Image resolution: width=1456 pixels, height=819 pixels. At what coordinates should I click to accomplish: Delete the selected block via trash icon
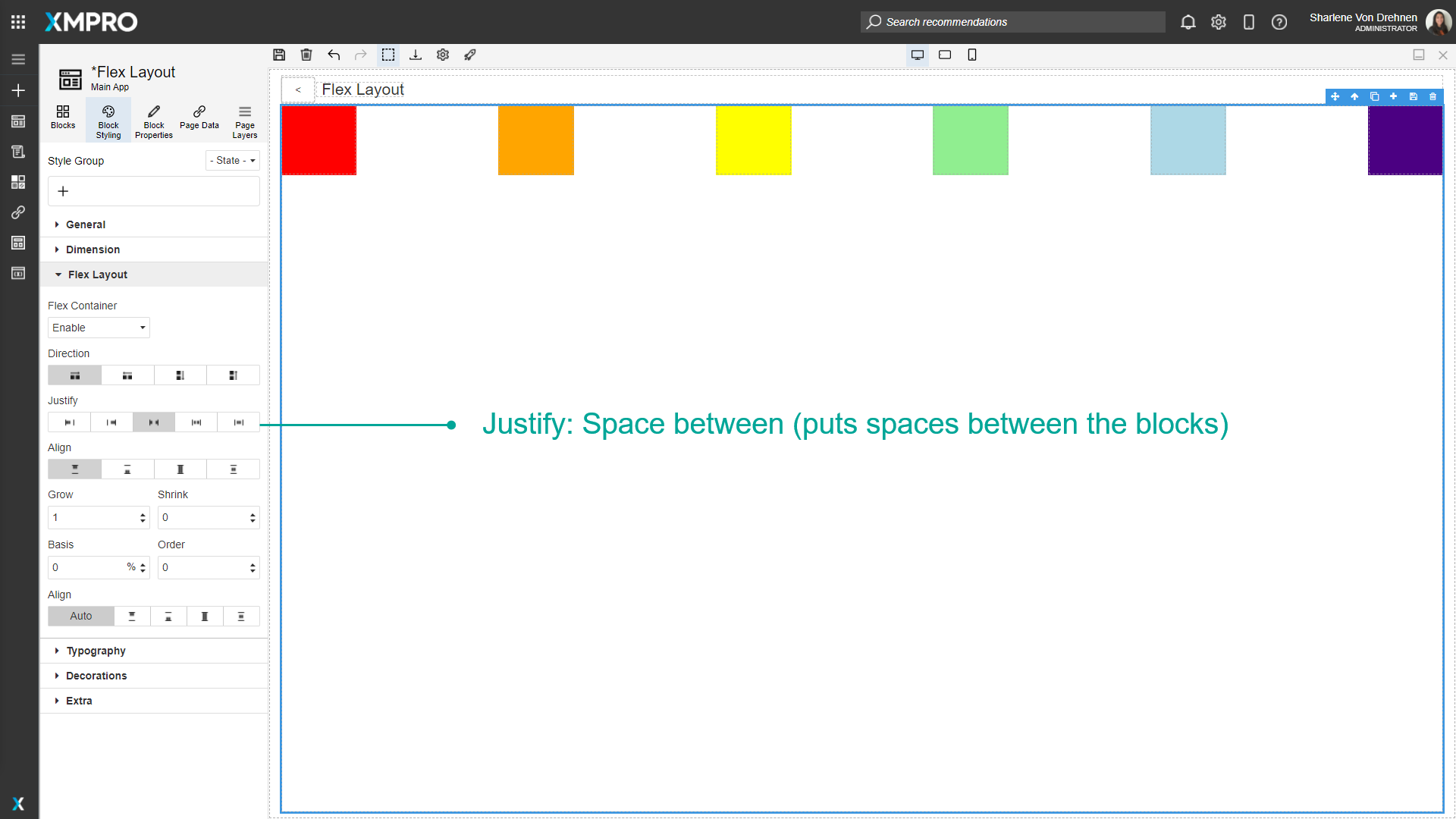[1432, 97]
